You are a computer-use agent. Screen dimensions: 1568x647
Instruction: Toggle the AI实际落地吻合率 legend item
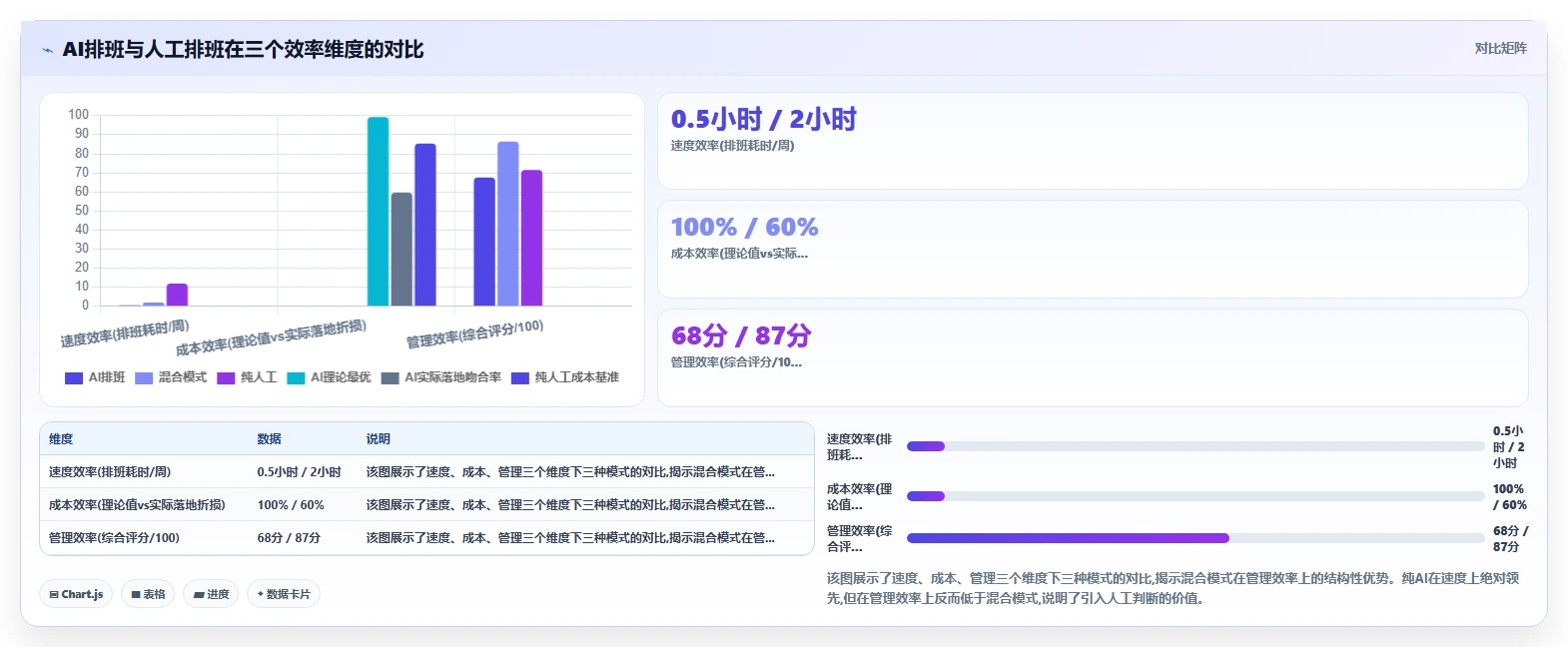click(440, 377)
